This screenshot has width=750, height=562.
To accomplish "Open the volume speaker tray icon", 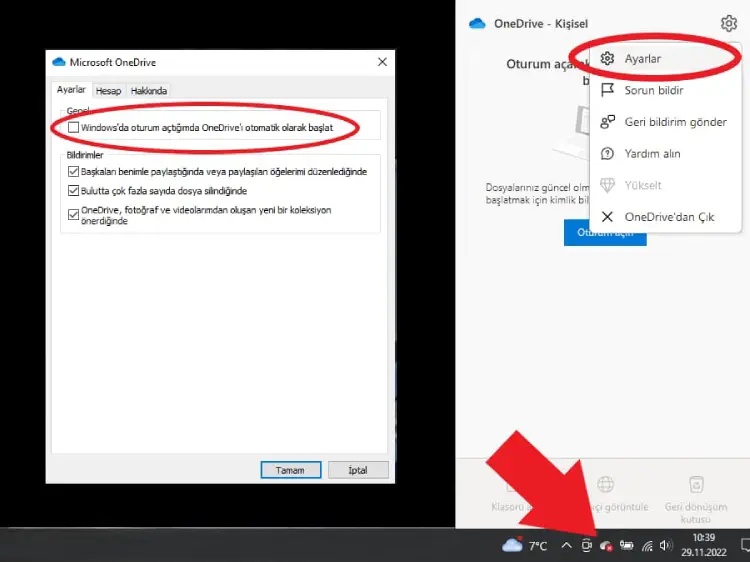I will point(665,545).
